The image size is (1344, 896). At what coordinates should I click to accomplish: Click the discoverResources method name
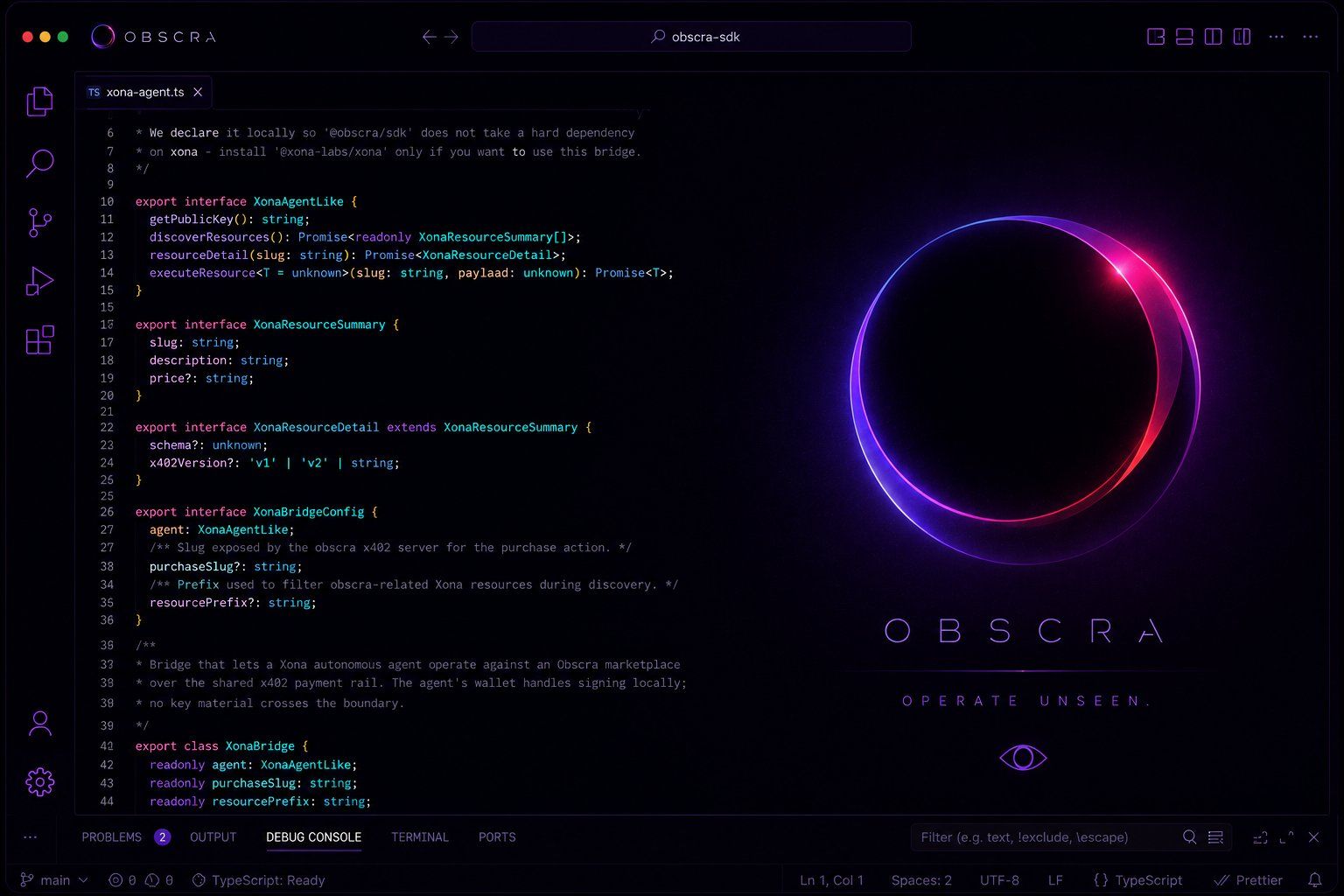pyautogui.click(x=209, y=237)
